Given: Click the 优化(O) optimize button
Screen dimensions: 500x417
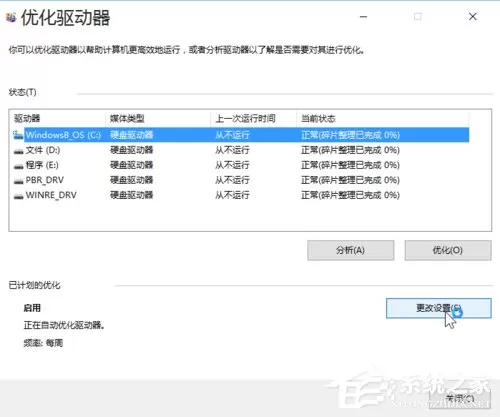Looking at the screenshot, I should 448,250.
